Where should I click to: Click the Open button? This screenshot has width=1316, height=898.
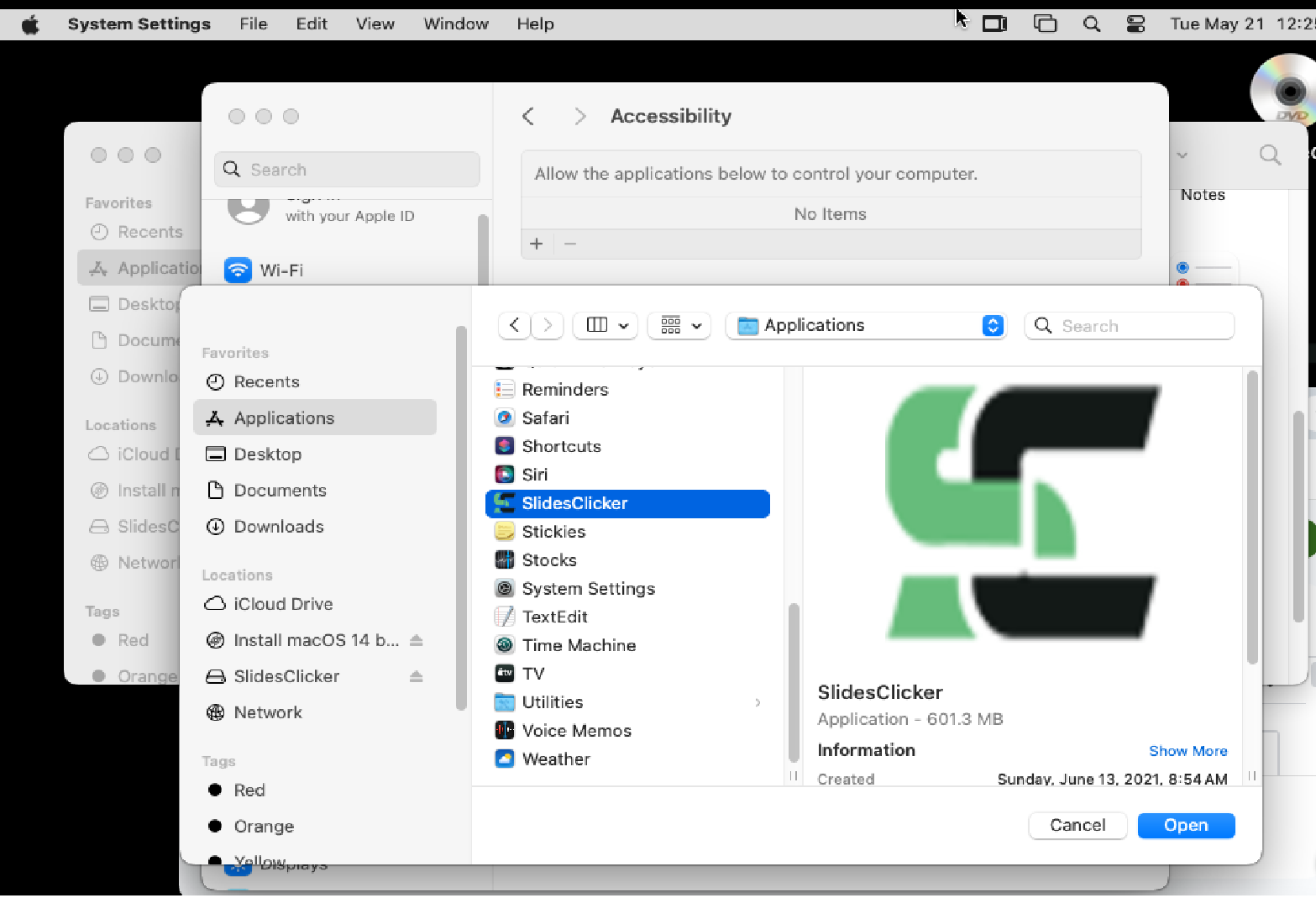1186,826
